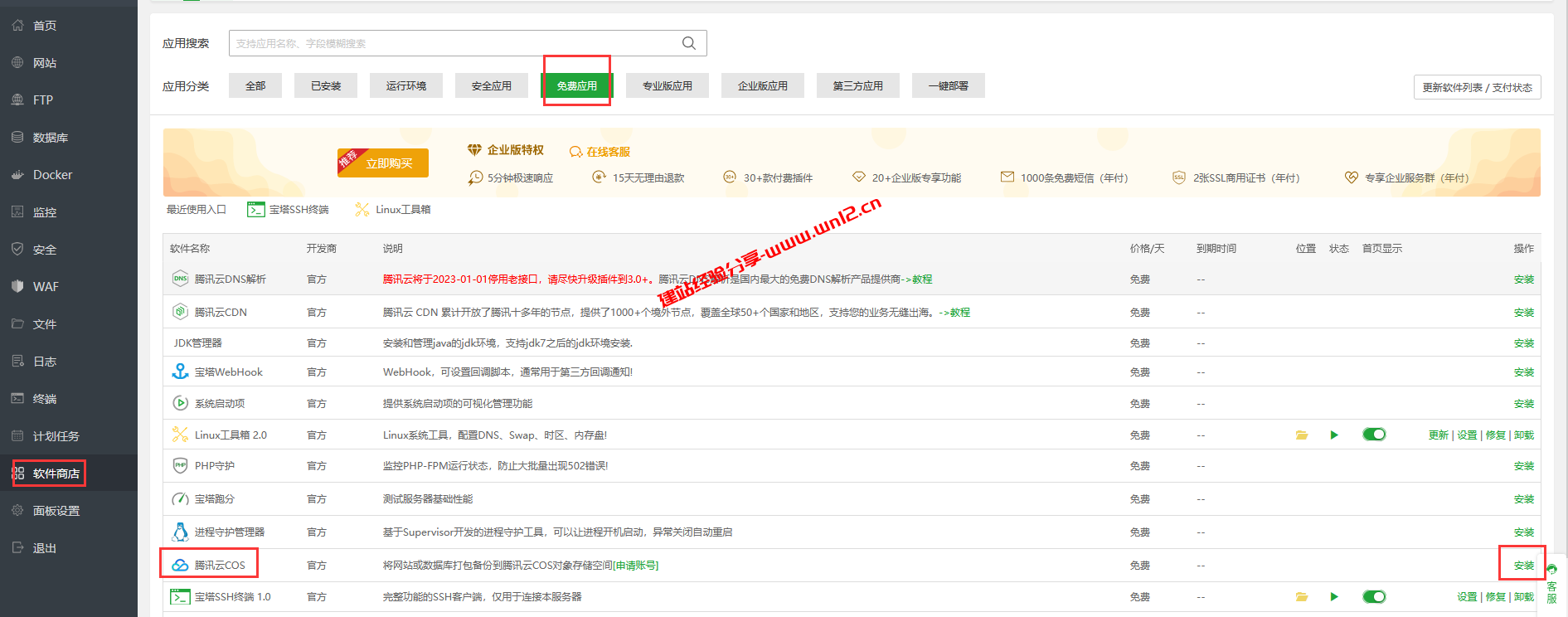Click the 宝塔WebHook anchor icon
This screenshot has height=617, width=1568.
click(x=180, y=372)
